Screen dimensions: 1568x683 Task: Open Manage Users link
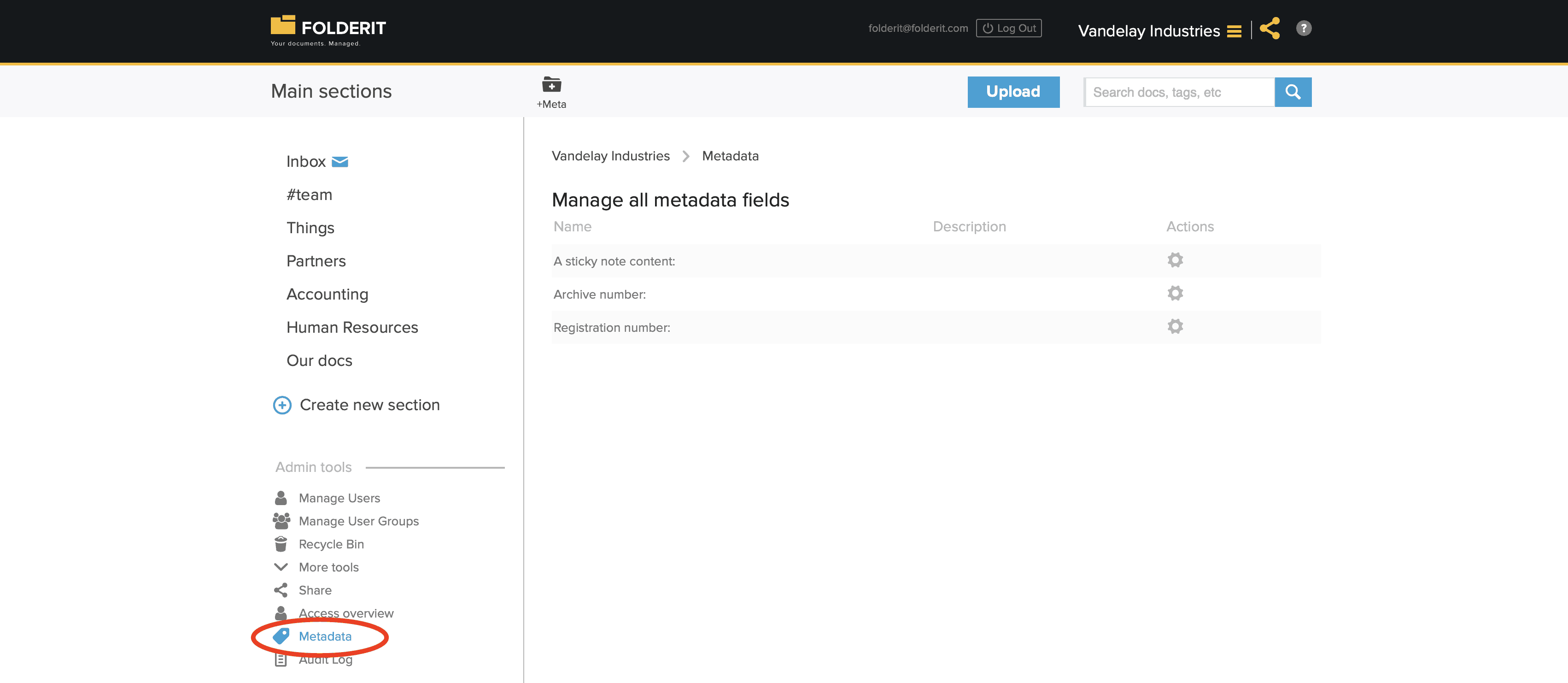tap(339, 498)
